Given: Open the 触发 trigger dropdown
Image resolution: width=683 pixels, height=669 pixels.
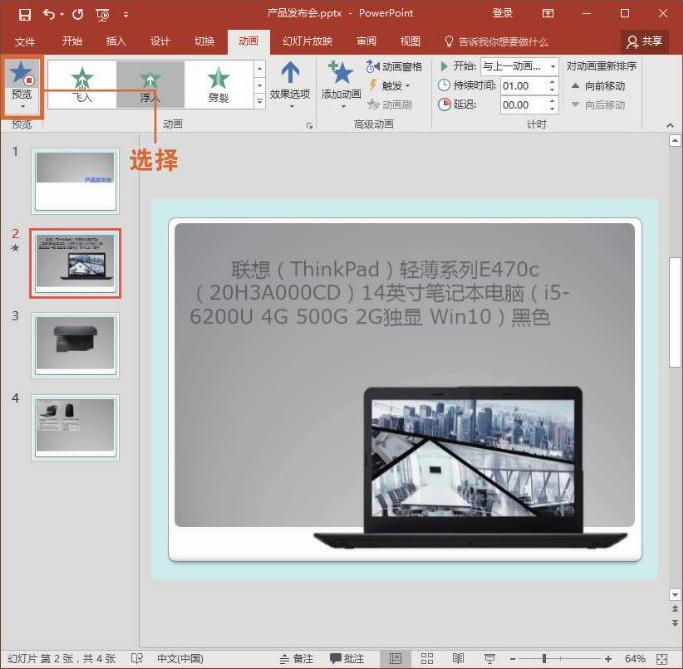Looking at the screenshot, I should (390, 85).
